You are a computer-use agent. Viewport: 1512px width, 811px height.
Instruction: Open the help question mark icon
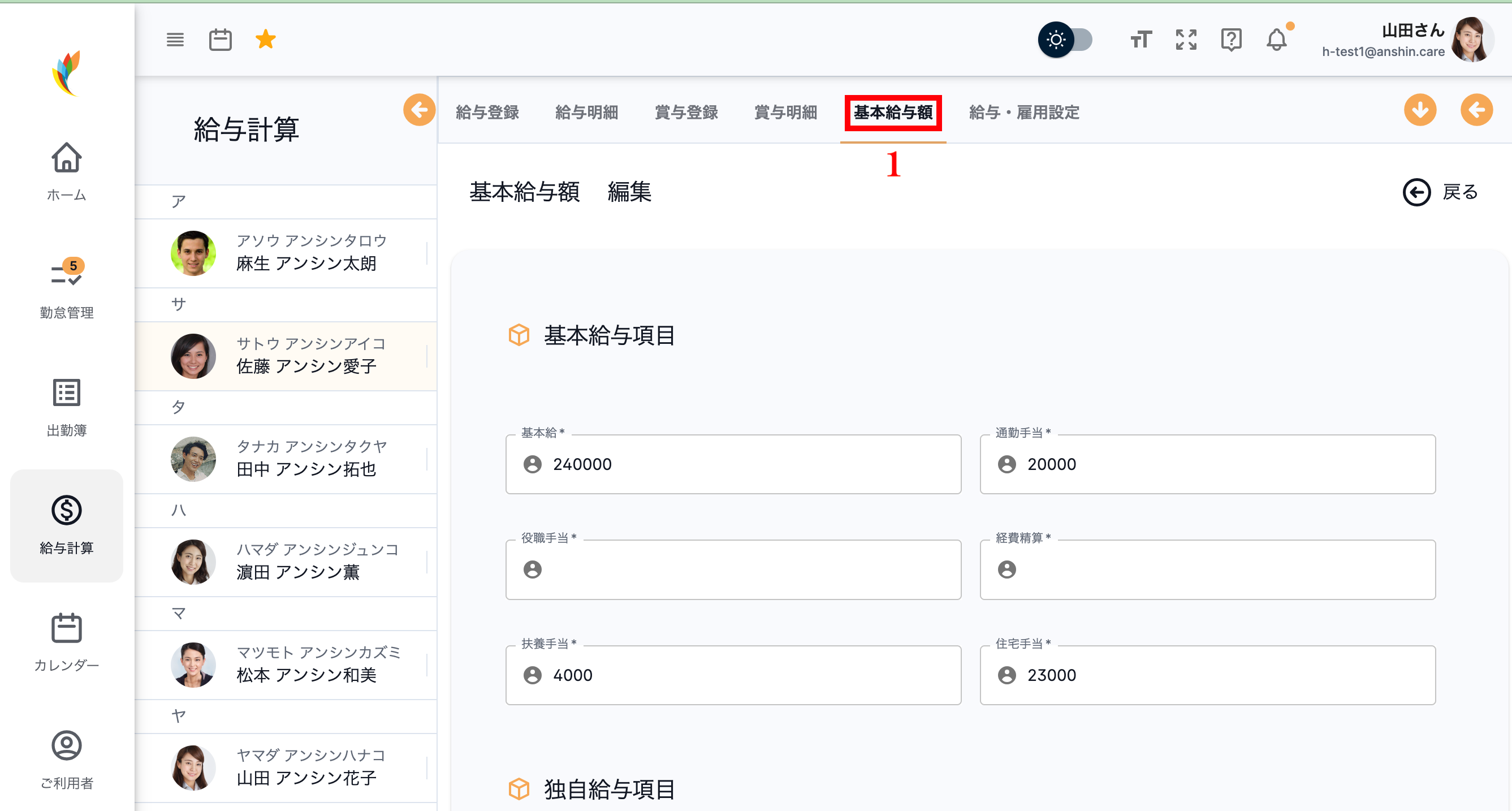[1231, 40]
